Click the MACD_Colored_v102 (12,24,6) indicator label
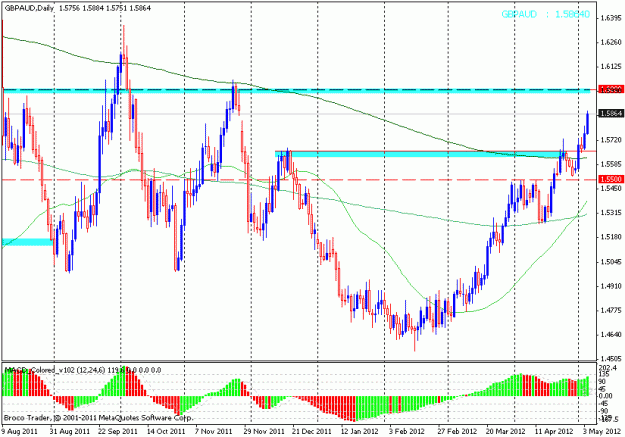The width and height of the screenshot is (625, 437). coord(55,370)
